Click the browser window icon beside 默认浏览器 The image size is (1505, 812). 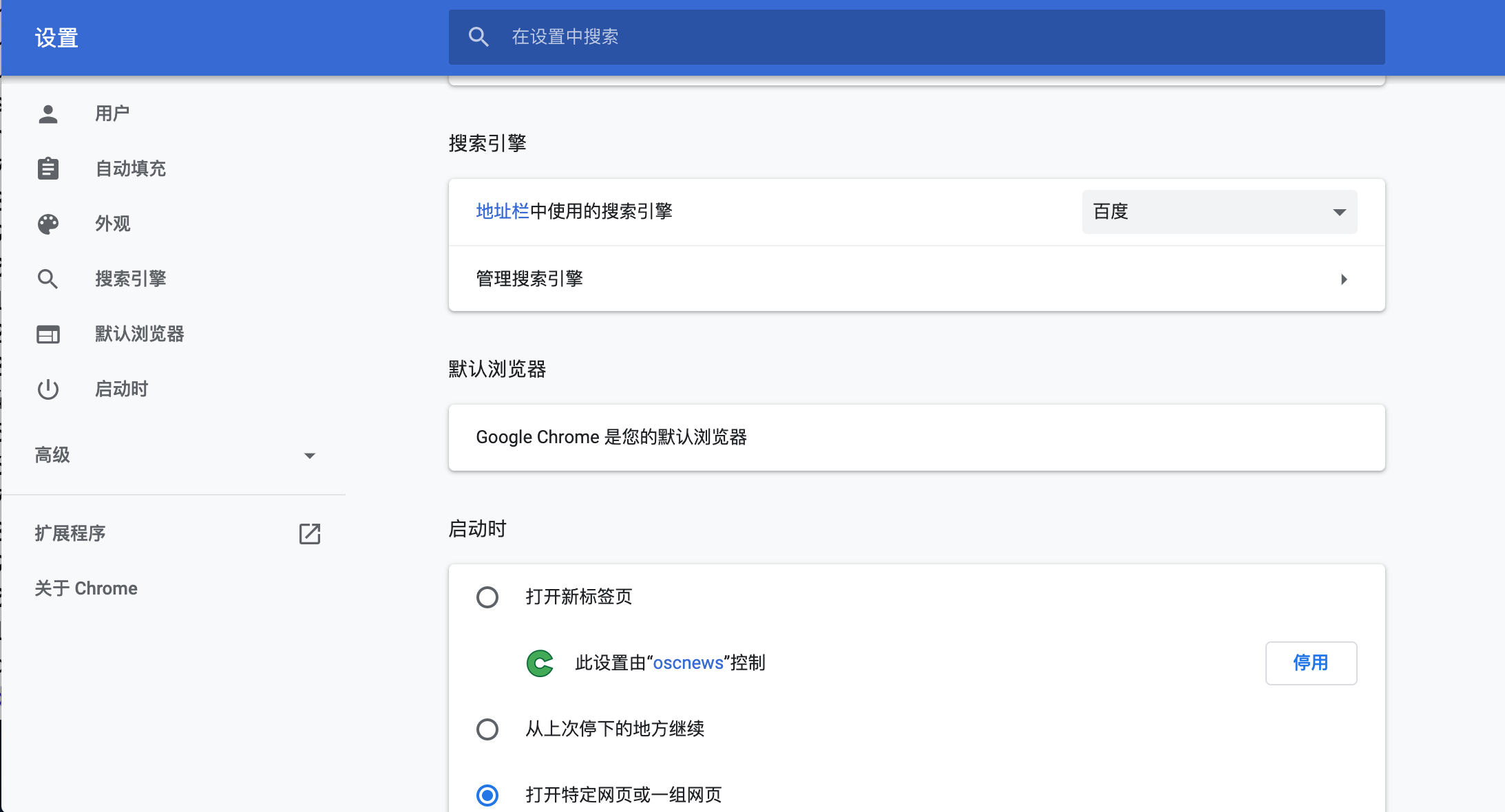pyautogui.click(x=48, y=334)
